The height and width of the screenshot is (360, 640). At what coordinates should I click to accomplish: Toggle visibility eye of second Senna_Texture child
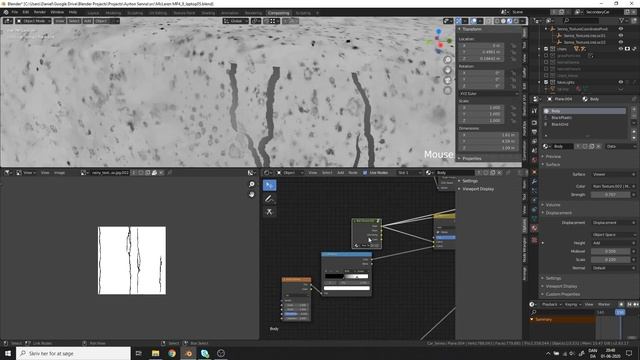coord(621,36)
